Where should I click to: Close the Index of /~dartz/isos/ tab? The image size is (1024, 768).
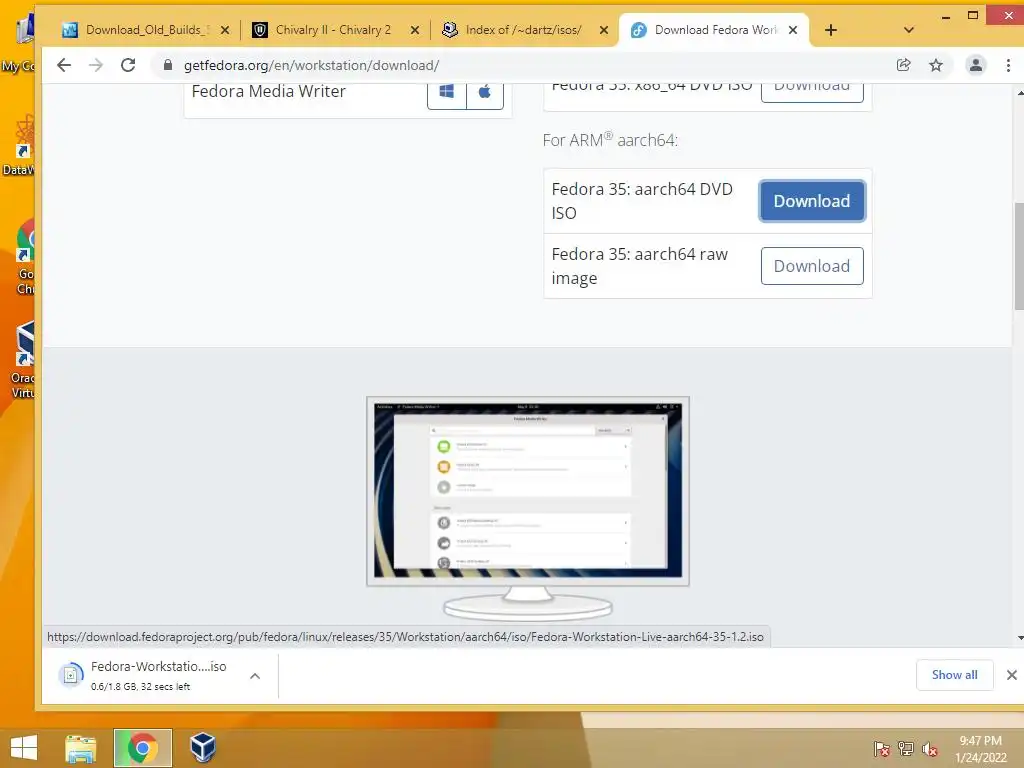(x=604, y=30)
